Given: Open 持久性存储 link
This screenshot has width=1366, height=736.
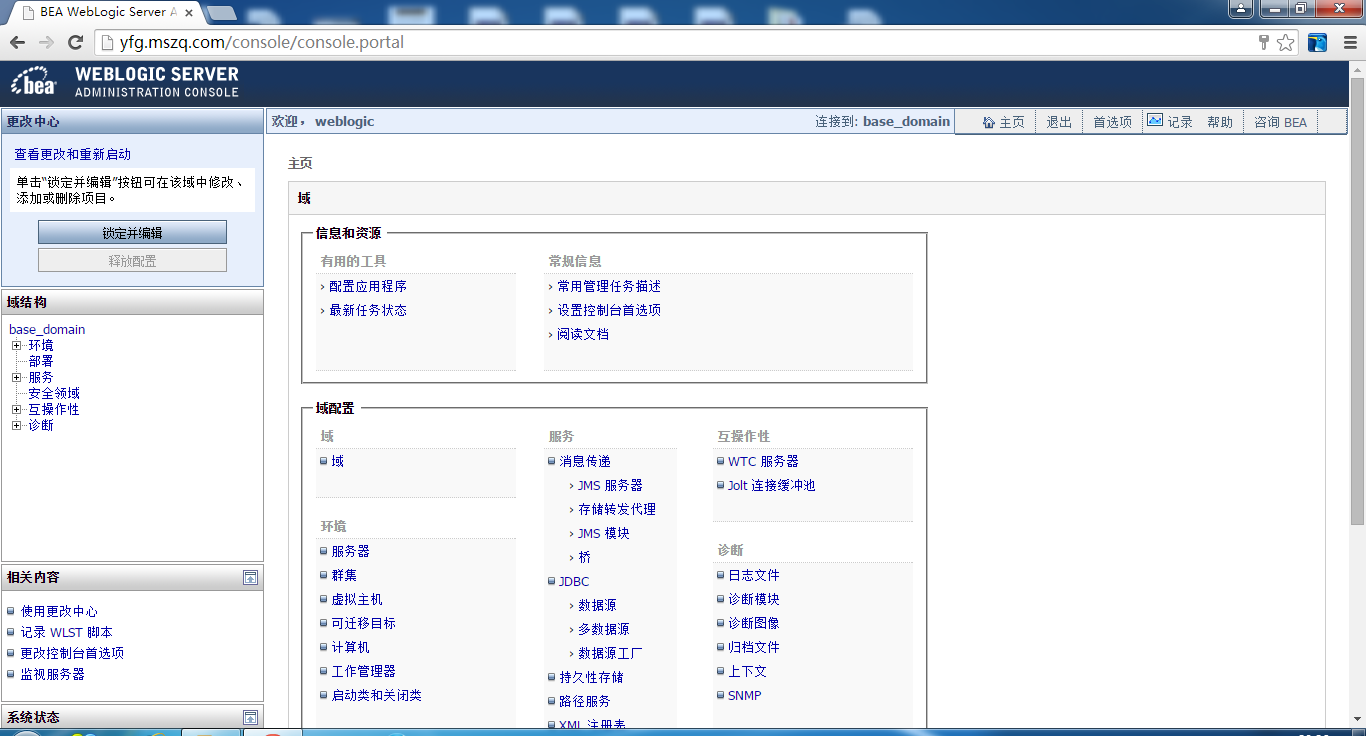Looking at the screenshot, I should point(591,677).
